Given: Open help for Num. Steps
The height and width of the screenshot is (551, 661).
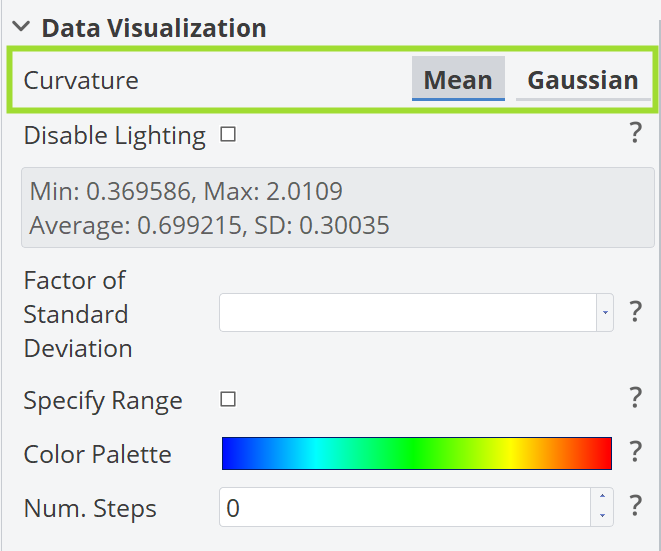Looking at the screenshot, I should click(635, 506).
